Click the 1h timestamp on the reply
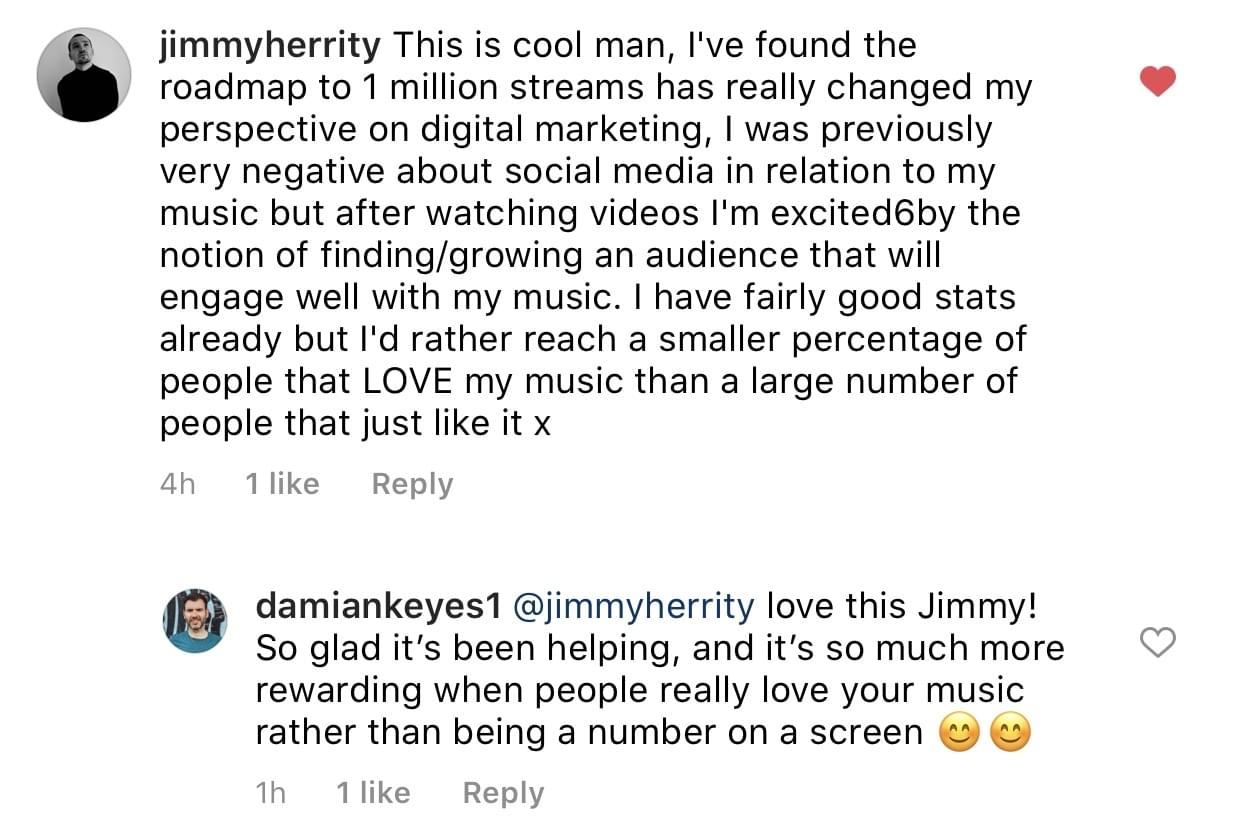 click(x=270, y=793)
